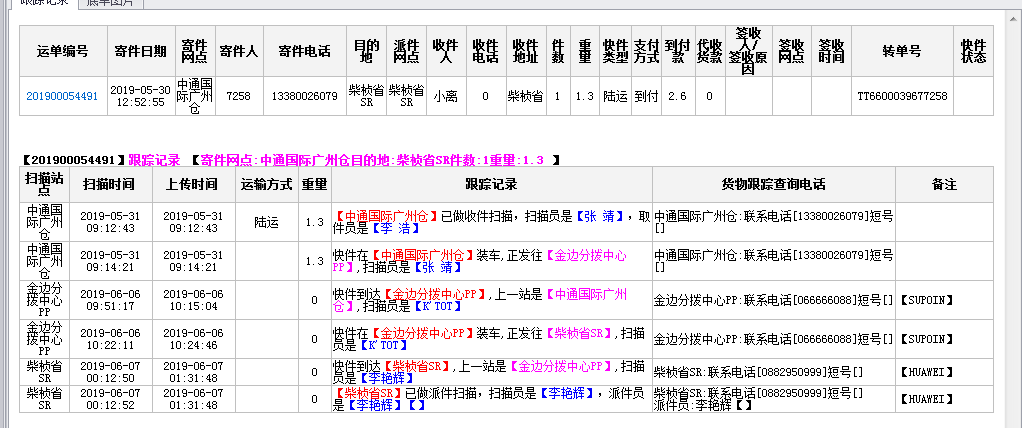1022x428 pixels.
Task: Select the 支付方式 column header
Action: tap(646, 51)
